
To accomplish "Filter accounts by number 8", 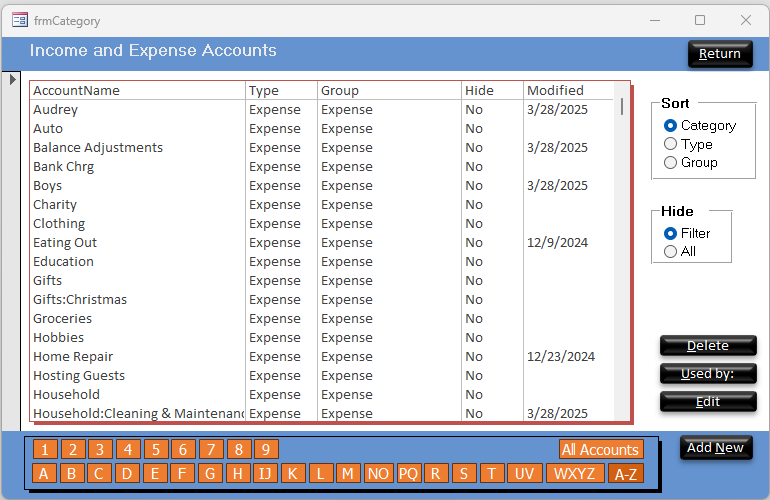I will pos(239,449).
